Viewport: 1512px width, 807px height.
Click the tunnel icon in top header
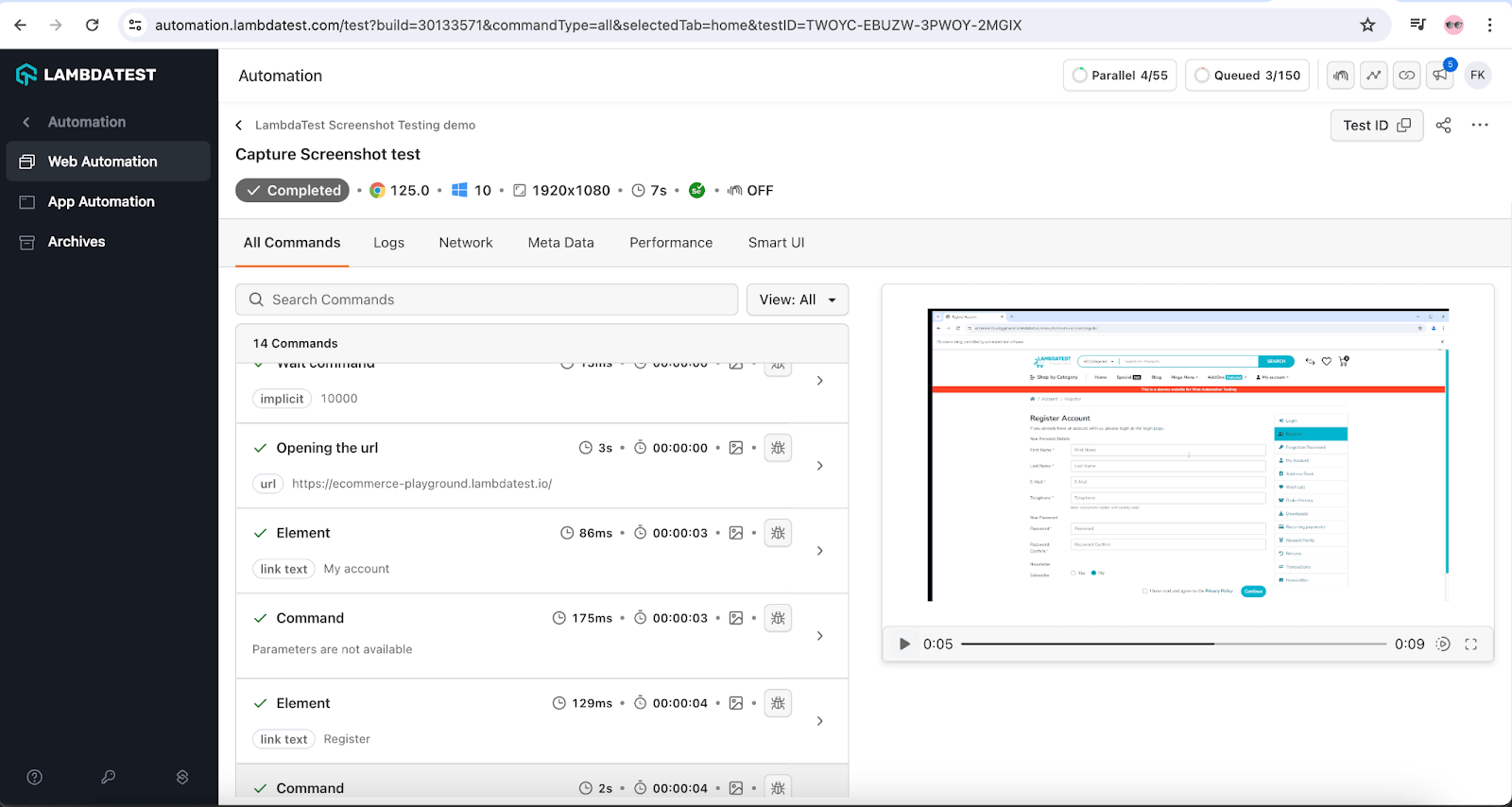(1341, 76)
